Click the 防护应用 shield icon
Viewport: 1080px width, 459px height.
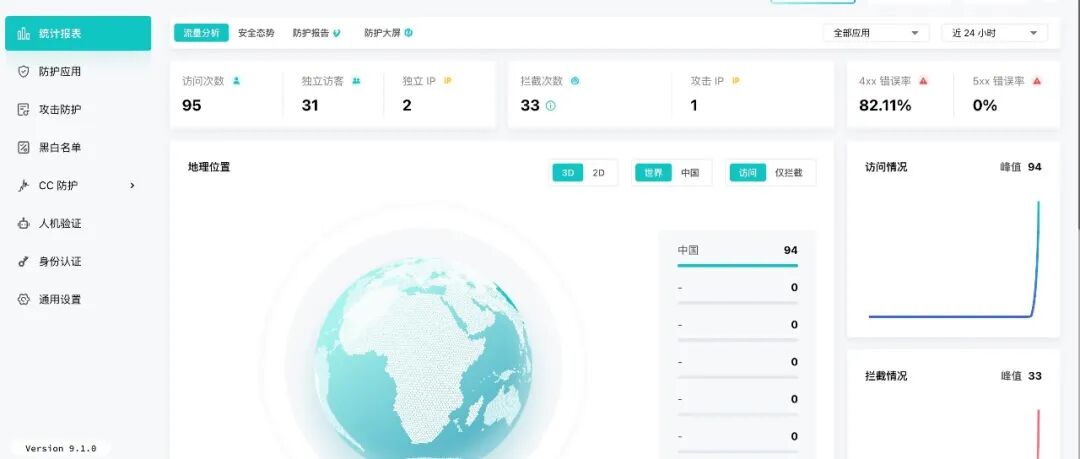coord(24,71)
